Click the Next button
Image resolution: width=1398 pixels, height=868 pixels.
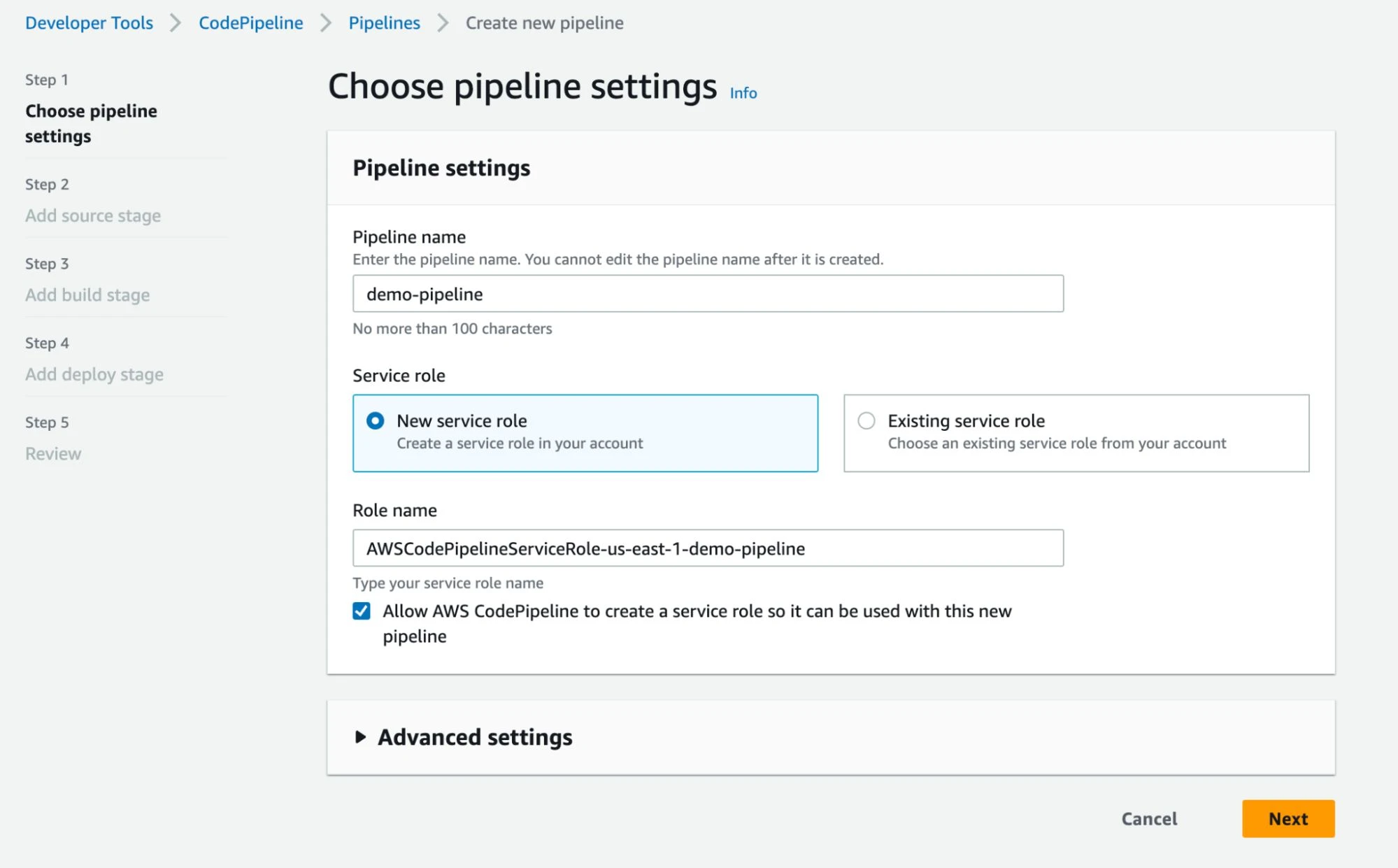pyautogui.click(x=1288, y=818)
